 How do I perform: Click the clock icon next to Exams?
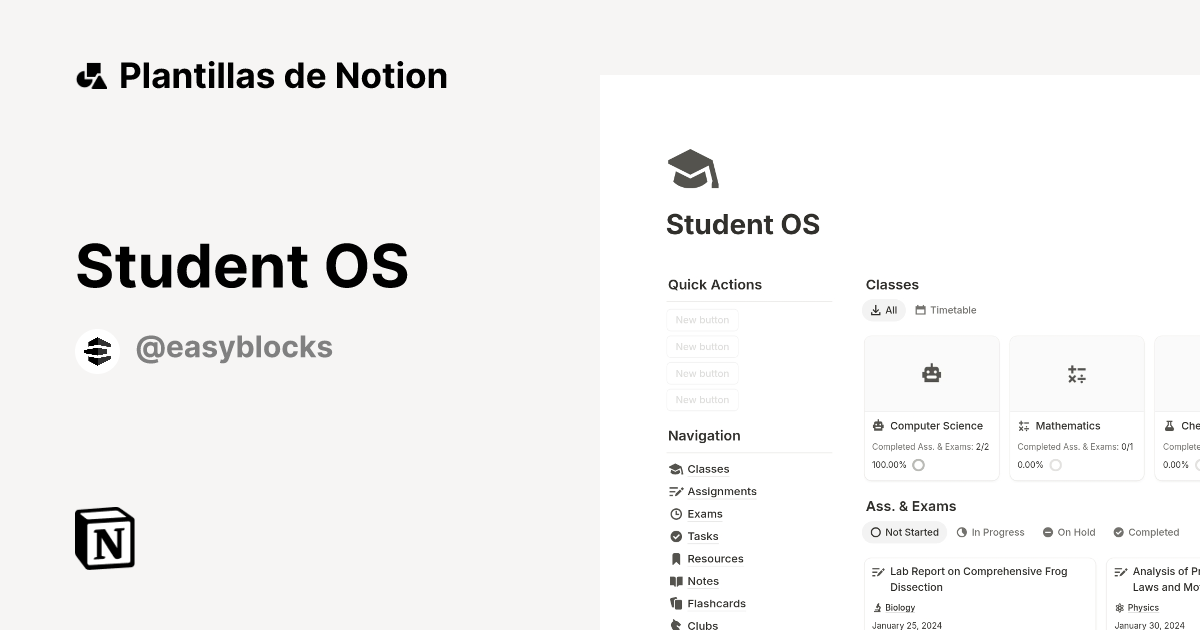click(x=676, y=513)
